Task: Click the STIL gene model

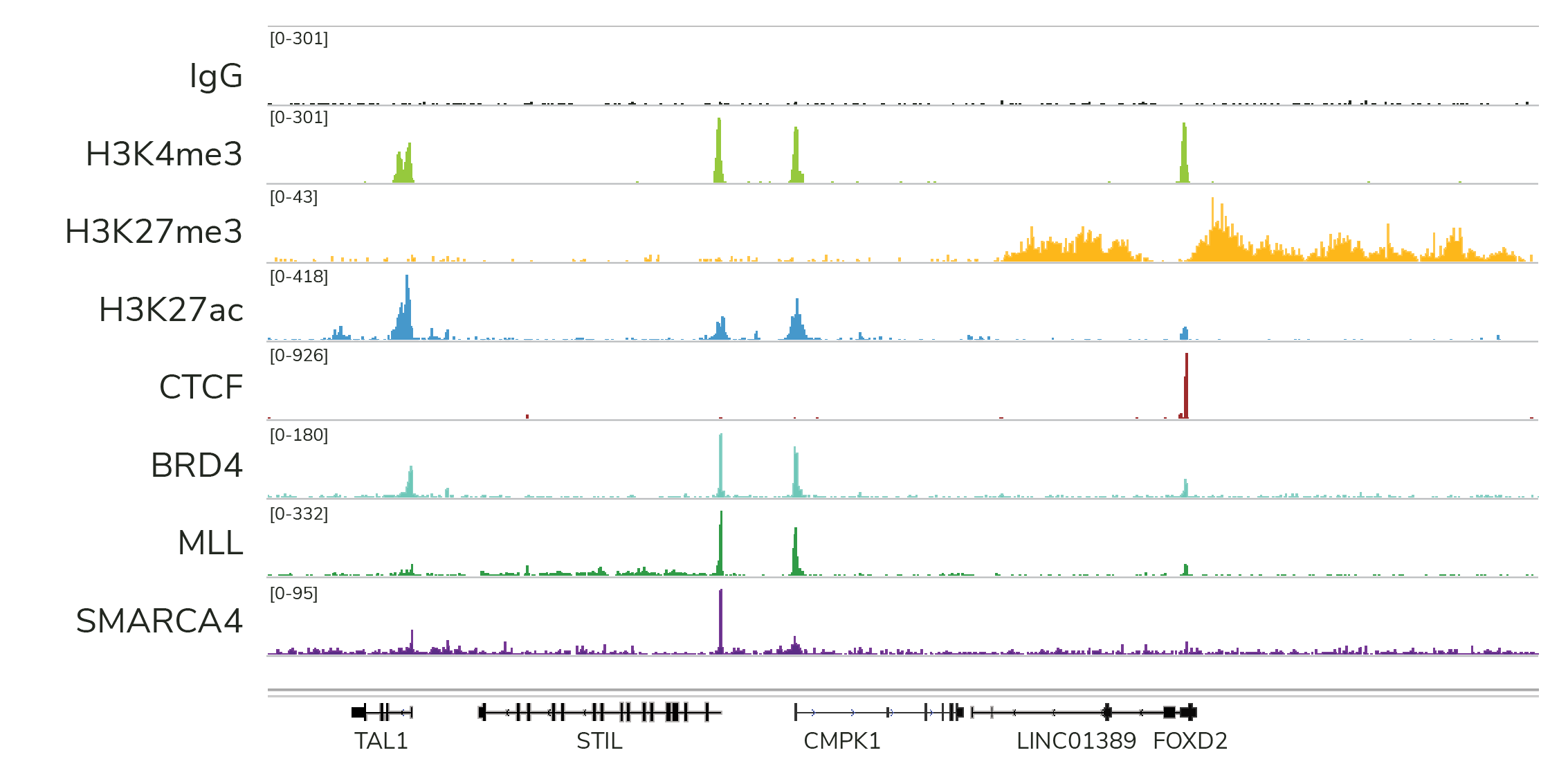Action: 600,712
